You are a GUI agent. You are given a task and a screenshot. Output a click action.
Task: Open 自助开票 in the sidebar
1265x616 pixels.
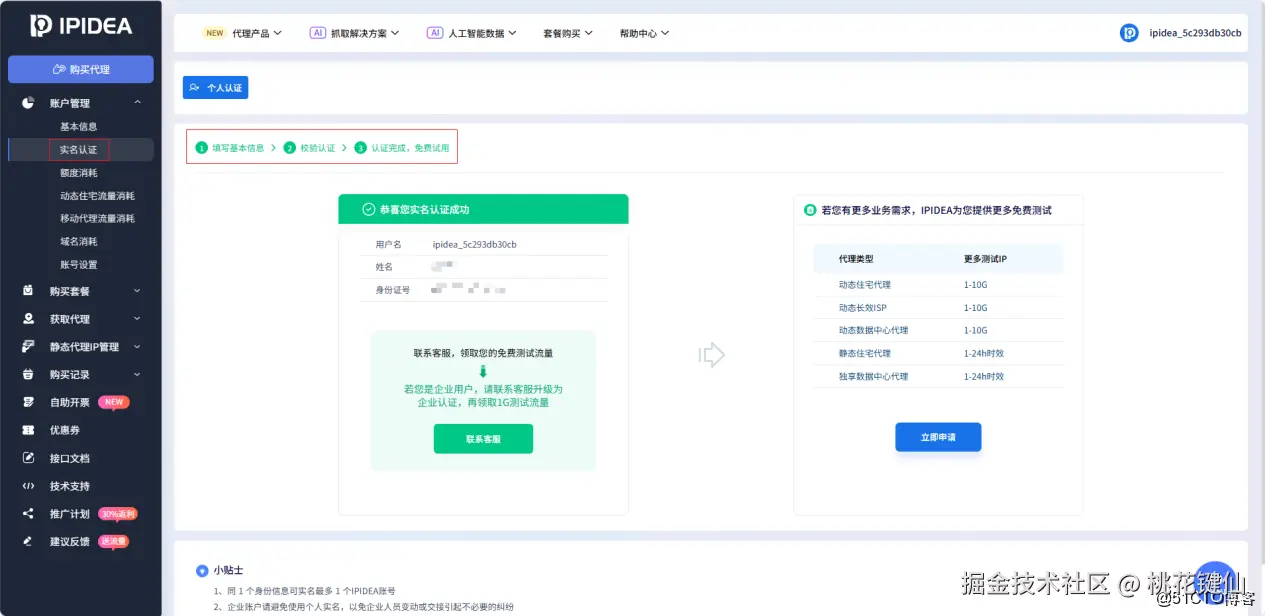[70, 402]
